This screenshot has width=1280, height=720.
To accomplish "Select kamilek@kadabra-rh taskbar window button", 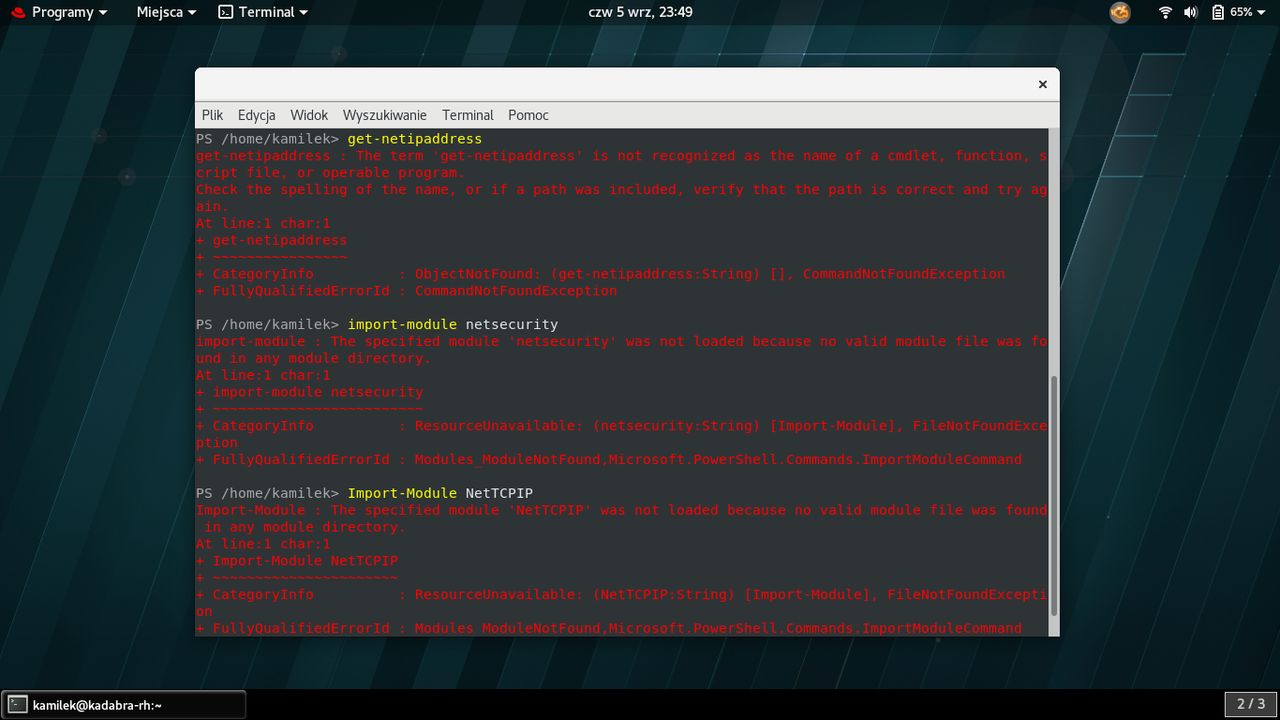I will 124,705.
